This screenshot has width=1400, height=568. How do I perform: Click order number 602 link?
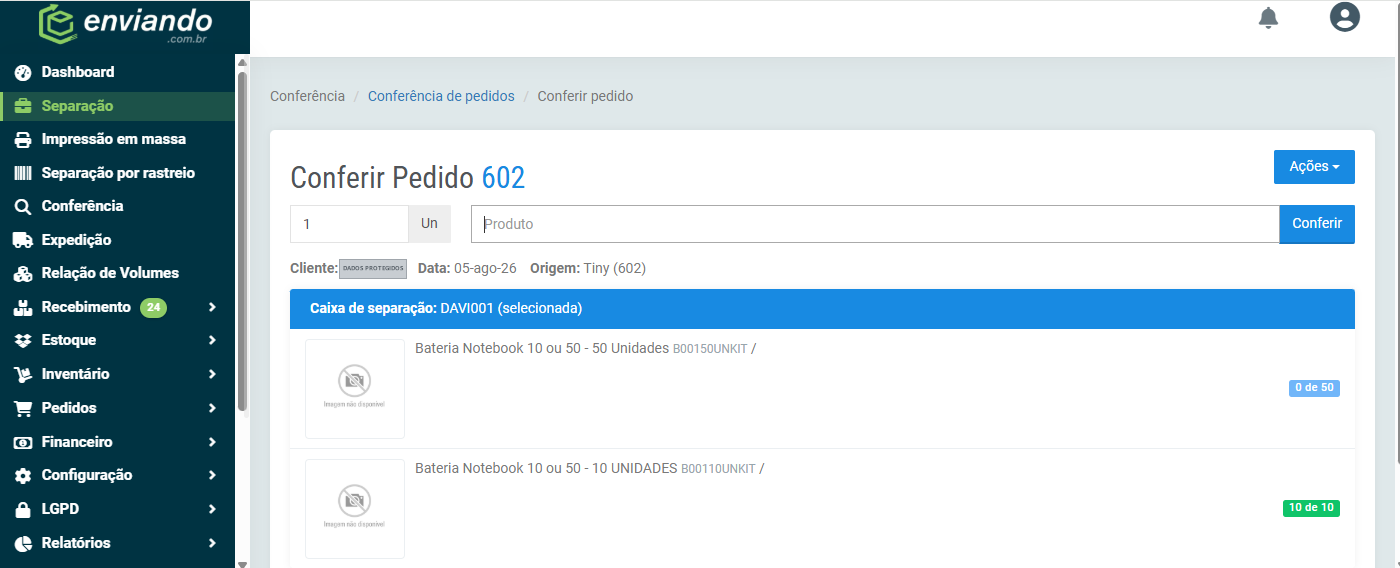[x=503, y=178]
